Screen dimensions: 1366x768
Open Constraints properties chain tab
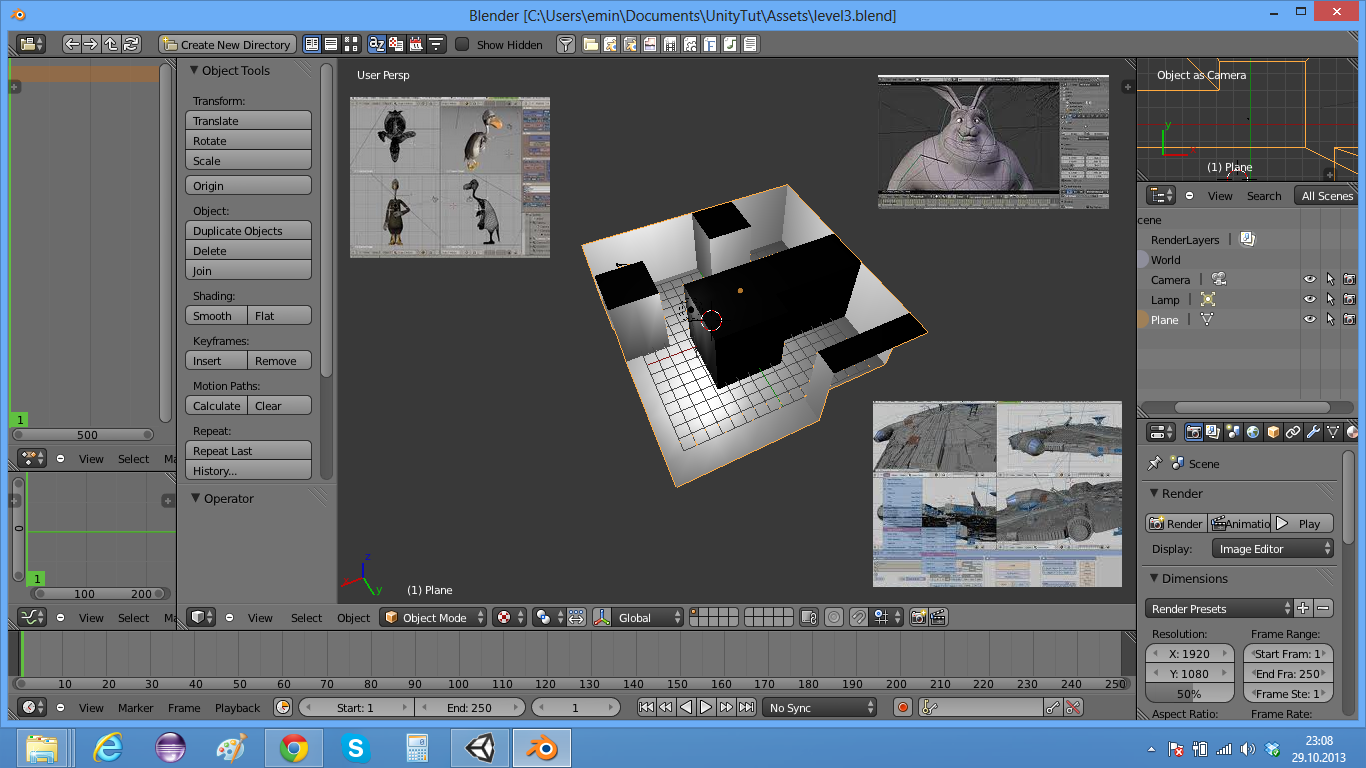pyautogui.click(x=1293, y=432)
